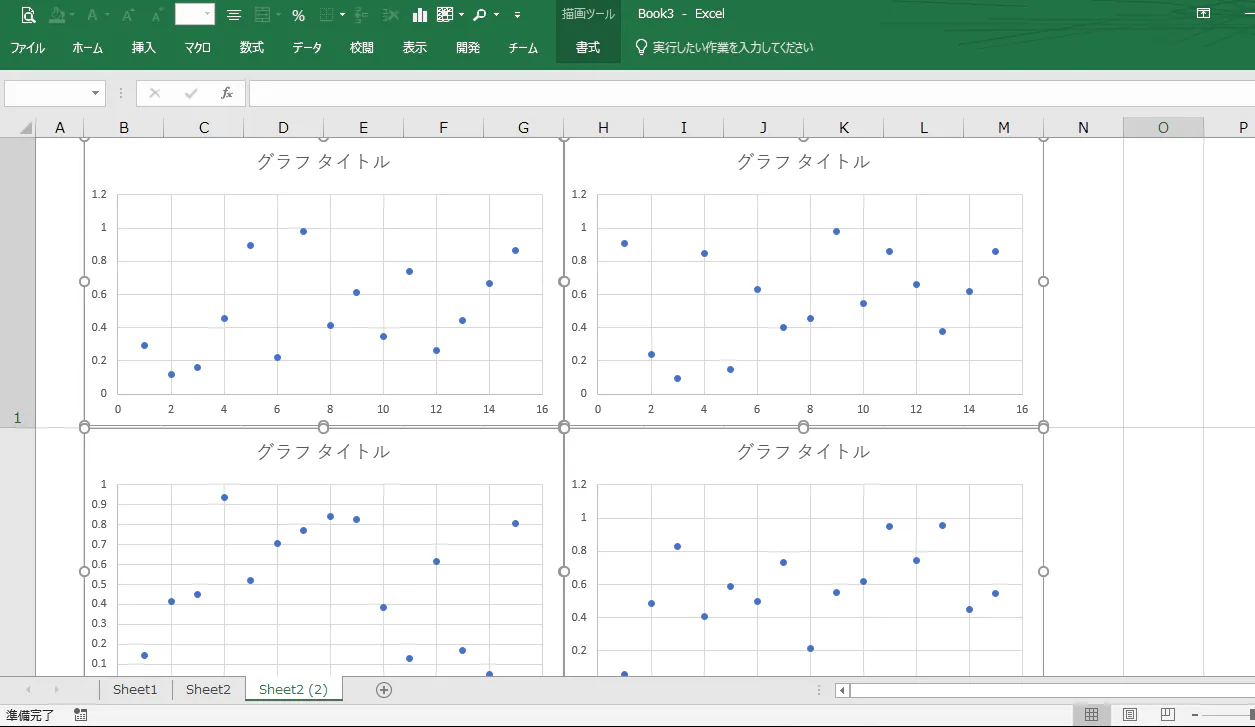
Task: Open the font size combo box
Action: point(194,14)
